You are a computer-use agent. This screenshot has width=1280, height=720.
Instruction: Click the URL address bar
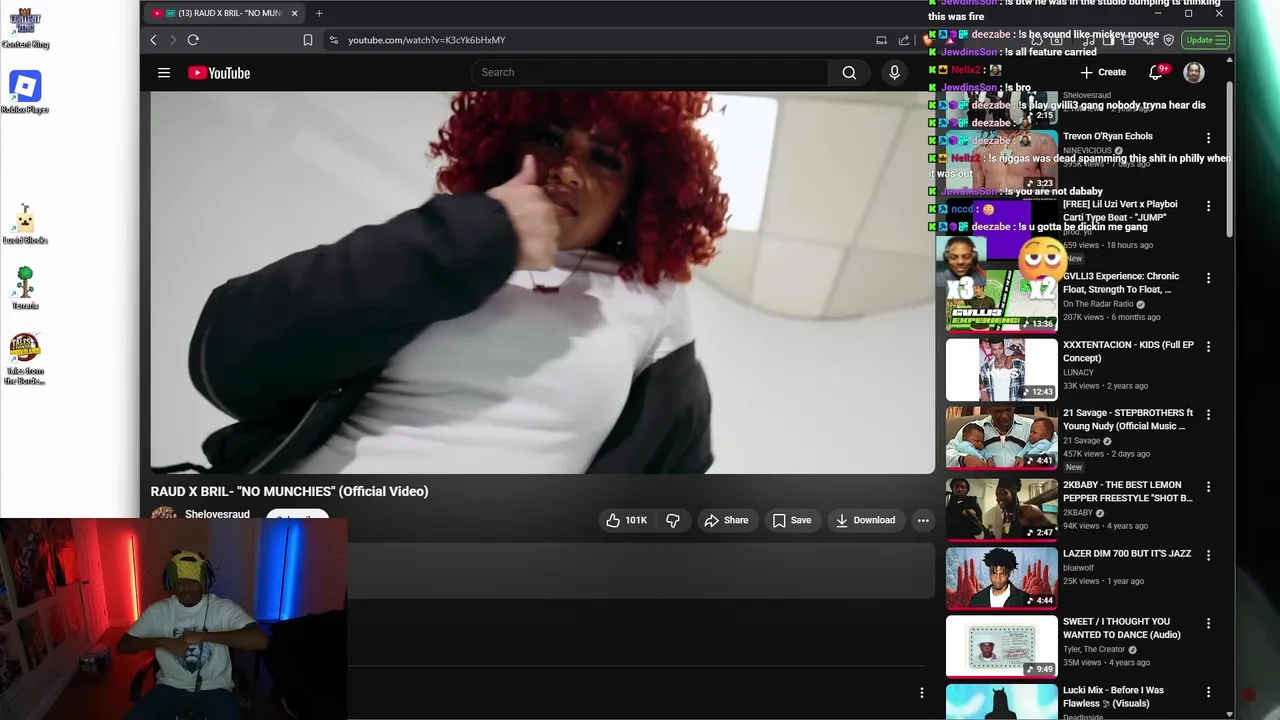[600, 40]
